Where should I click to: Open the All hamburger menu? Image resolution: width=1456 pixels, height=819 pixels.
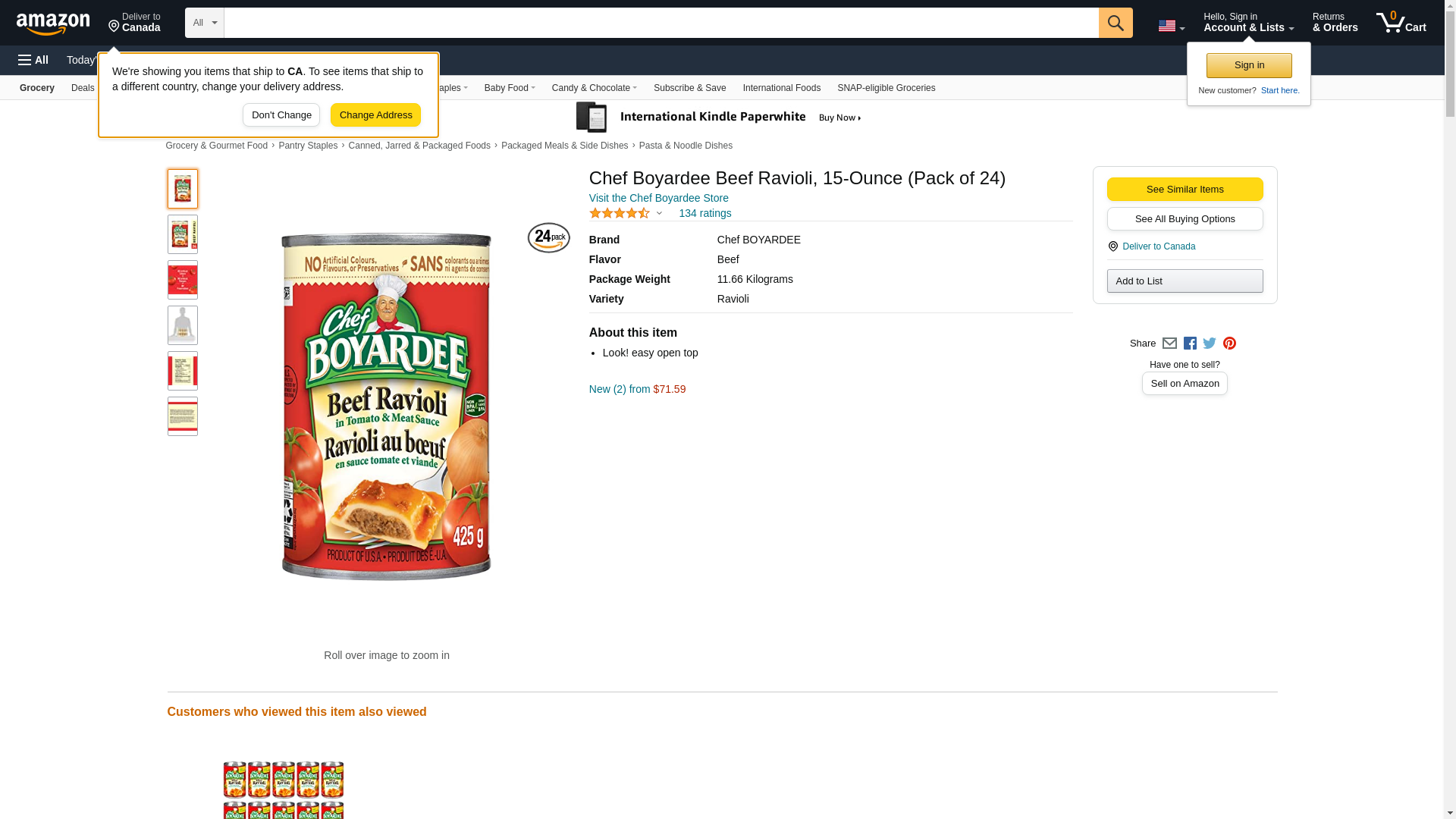pyautogui.click(x=33, y=60)
